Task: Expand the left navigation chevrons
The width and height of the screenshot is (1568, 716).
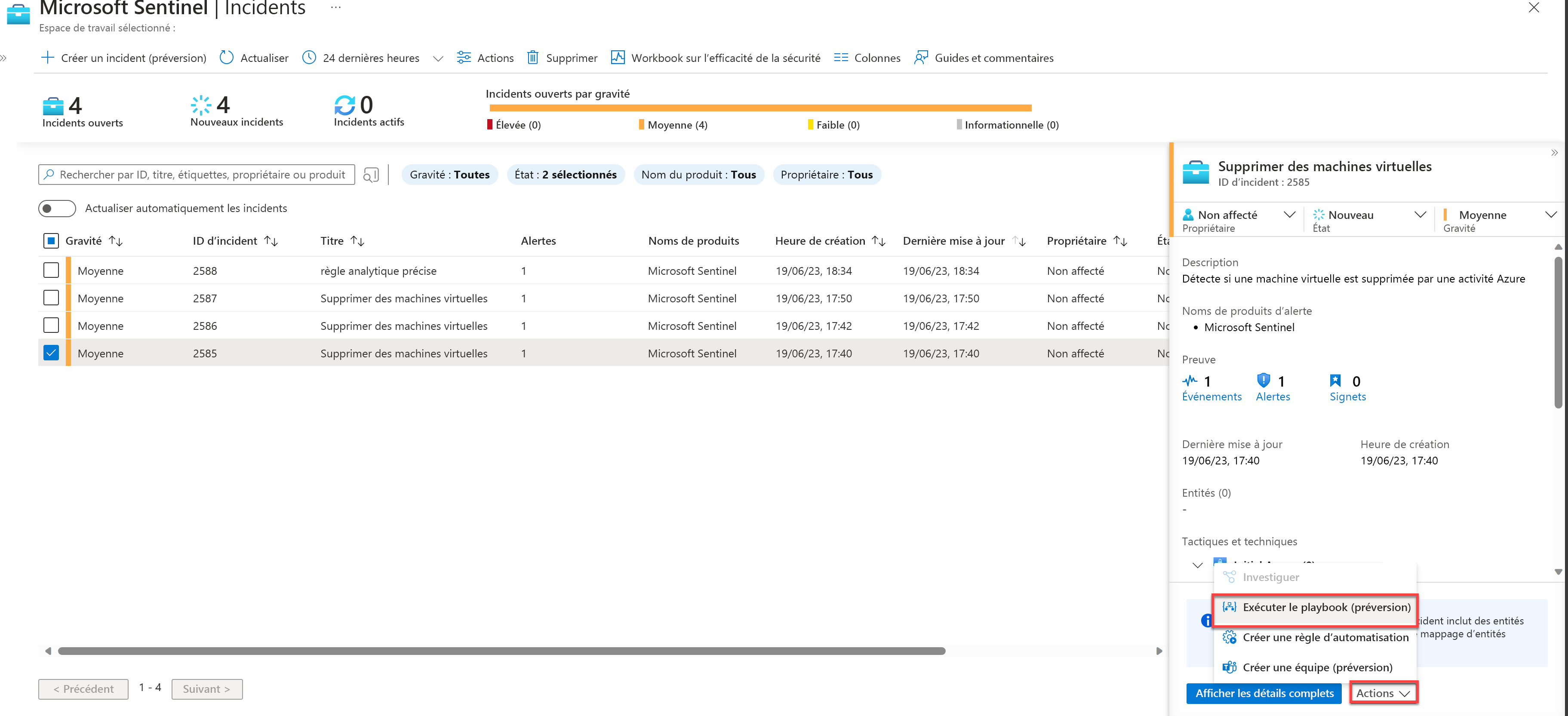Action: coord(3,58)
